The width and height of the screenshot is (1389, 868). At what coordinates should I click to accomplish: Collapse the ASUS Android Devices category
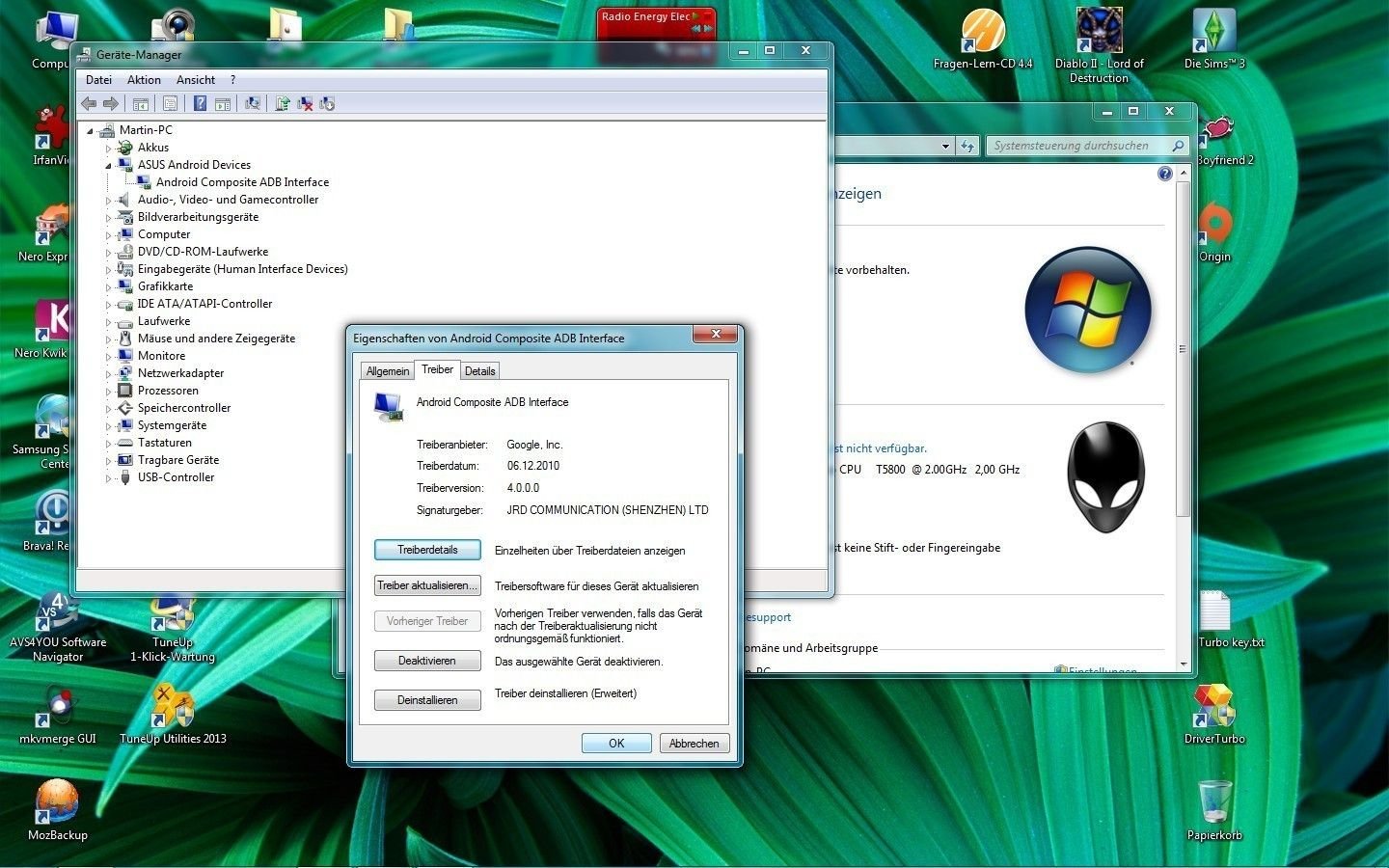(109, 166)
